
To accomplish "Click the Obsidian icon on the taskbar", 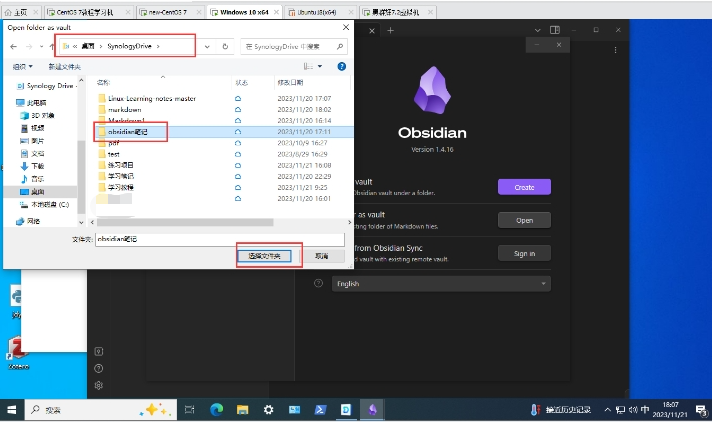I will pyautogui.click(x=372, y=410).
